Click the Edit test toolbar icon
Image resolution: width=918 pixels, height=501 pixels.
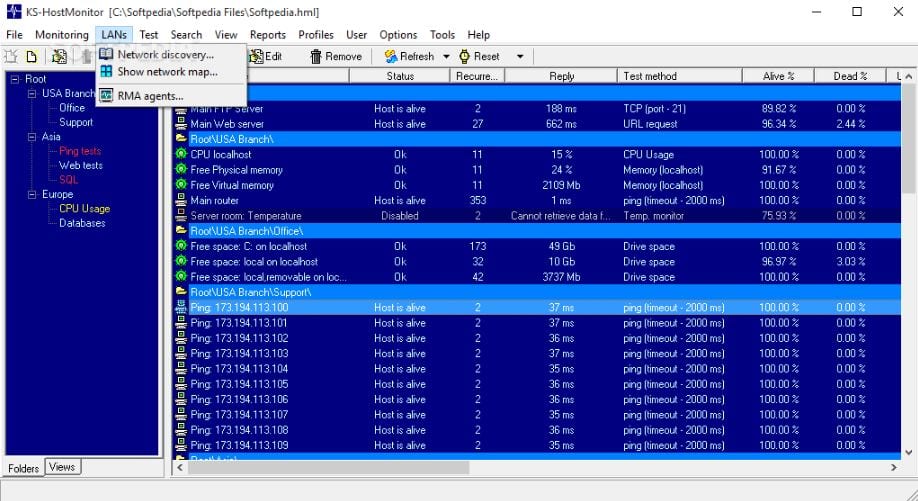click(x=256, y=56)
